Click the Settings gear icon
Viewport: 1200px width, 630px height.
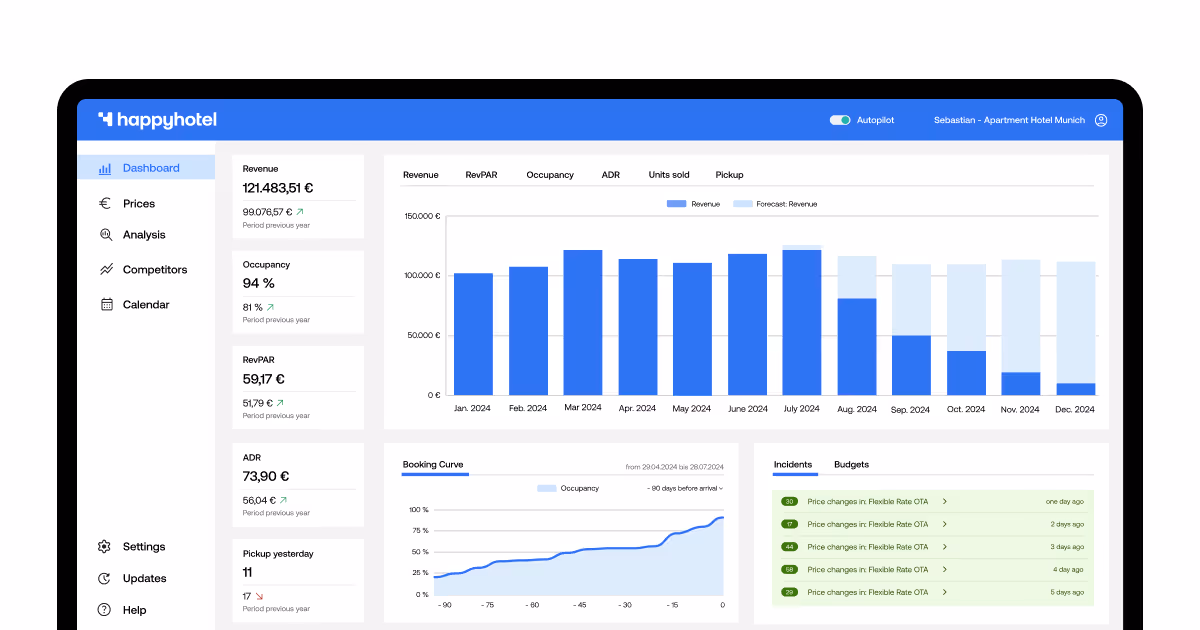(104, 547)
